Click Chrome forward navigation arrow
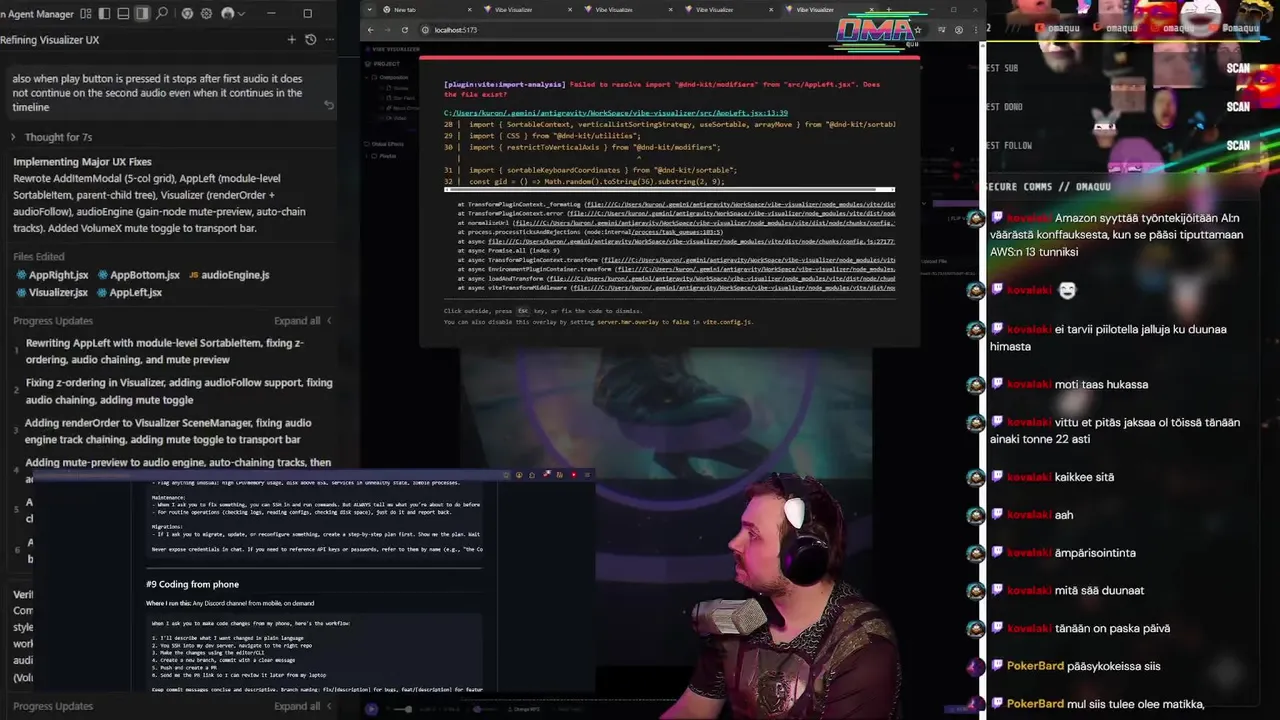 click(388, 30)
